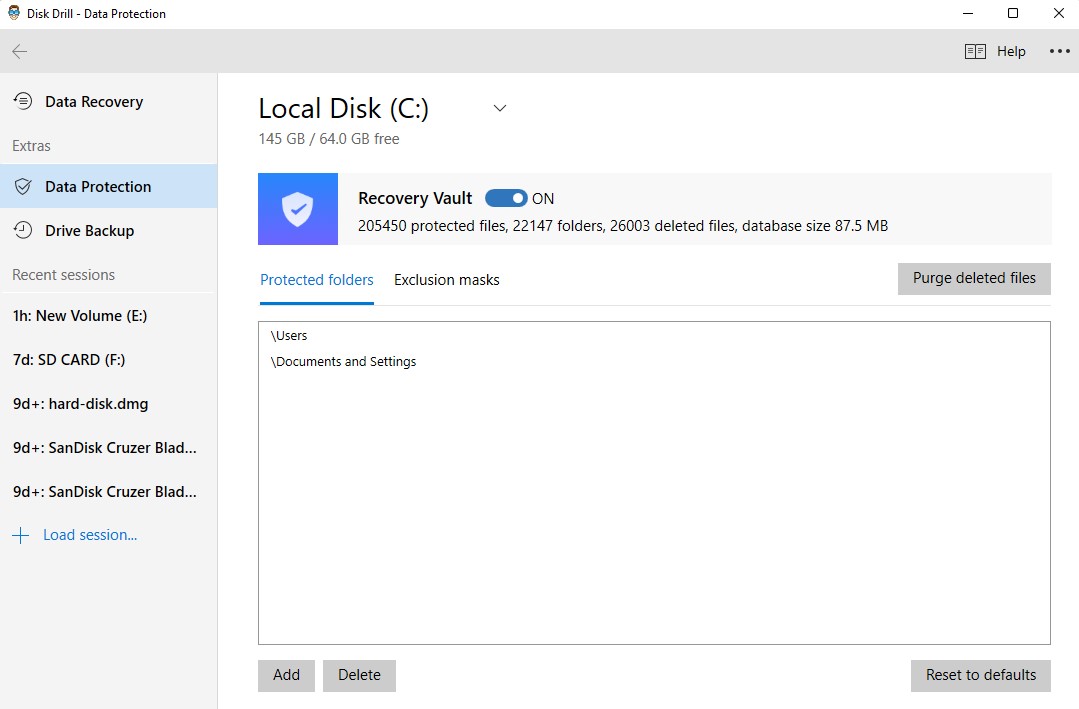Select the \Documents and Settings folder entry
This screenshot has width=1079, height=709.
point(654,362)
